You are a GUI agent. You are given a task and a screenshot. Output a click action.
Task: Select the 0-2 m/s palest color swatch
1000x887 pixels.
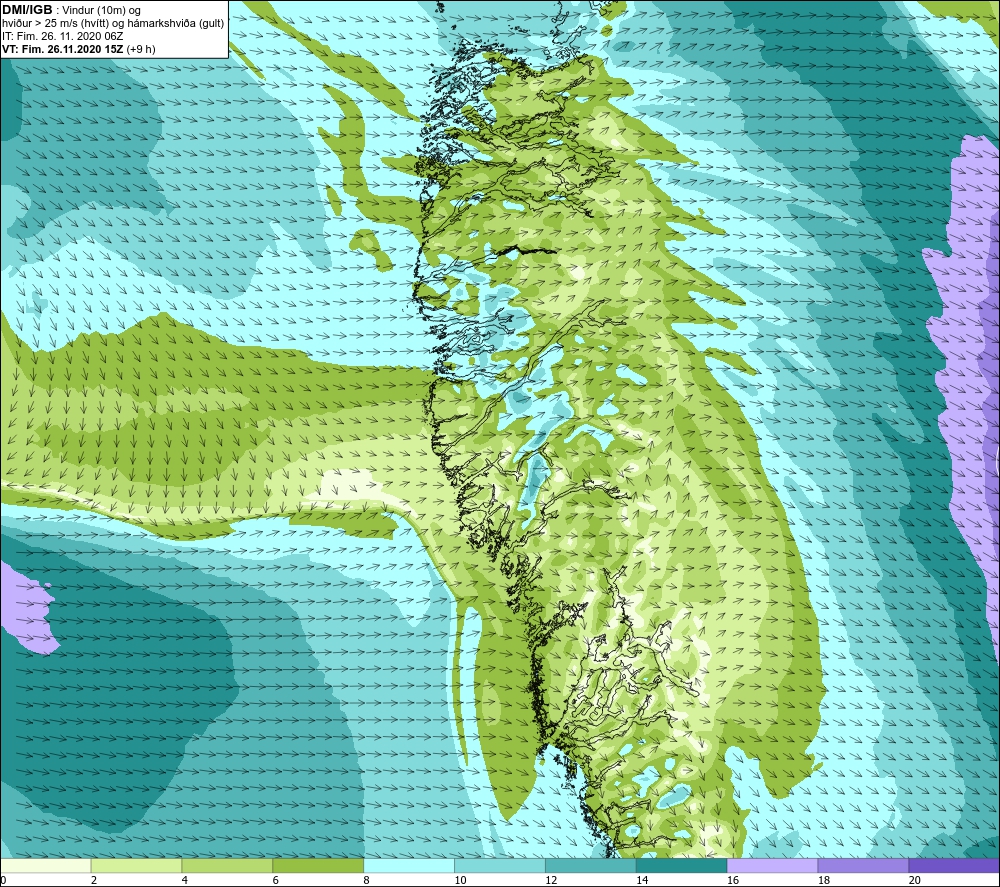tap(45, 865)
